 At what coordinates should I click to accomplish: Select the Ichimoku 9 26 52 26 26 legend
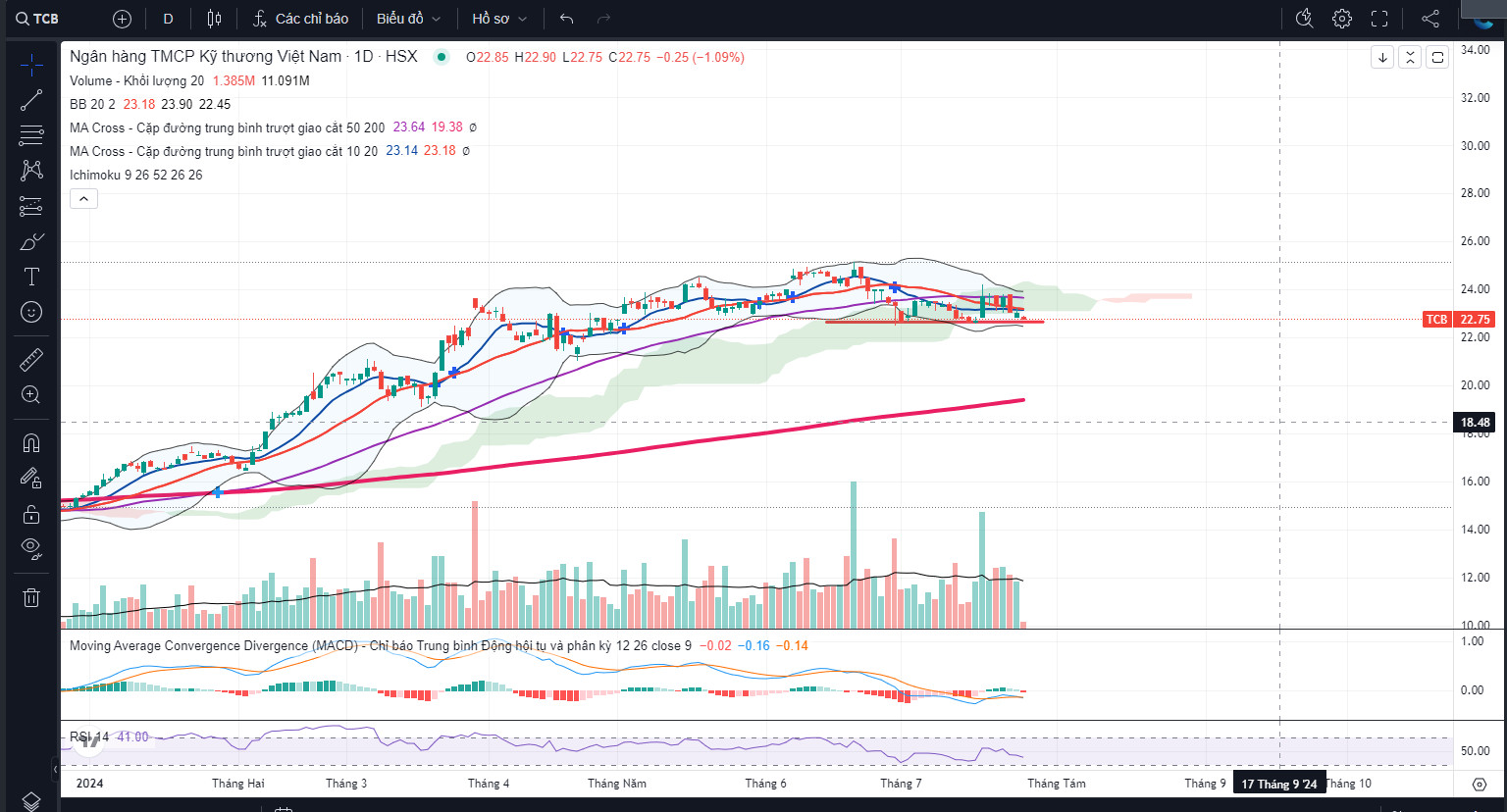pyautogui.click(x=135, y=175)
